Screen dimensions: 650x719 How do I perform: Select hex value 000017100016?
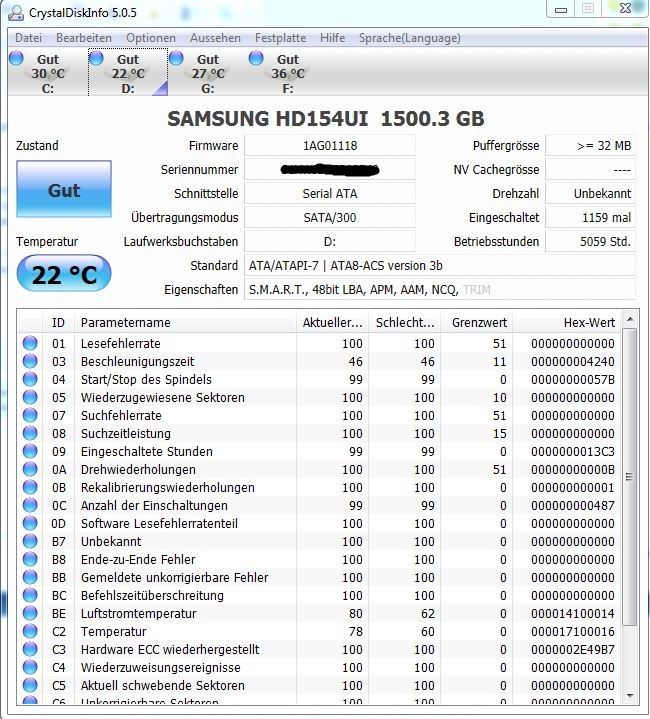pos(573,631)
